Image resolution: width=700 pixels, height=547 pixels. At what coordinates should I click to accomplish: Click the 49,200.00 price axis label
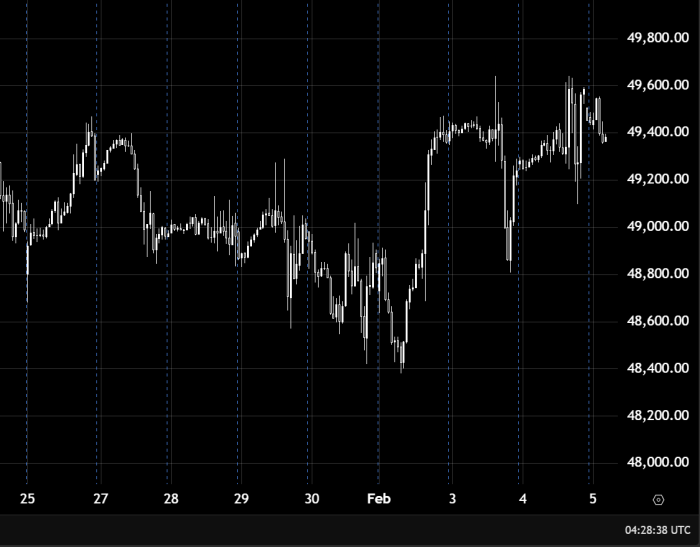(x=657, y=179)
